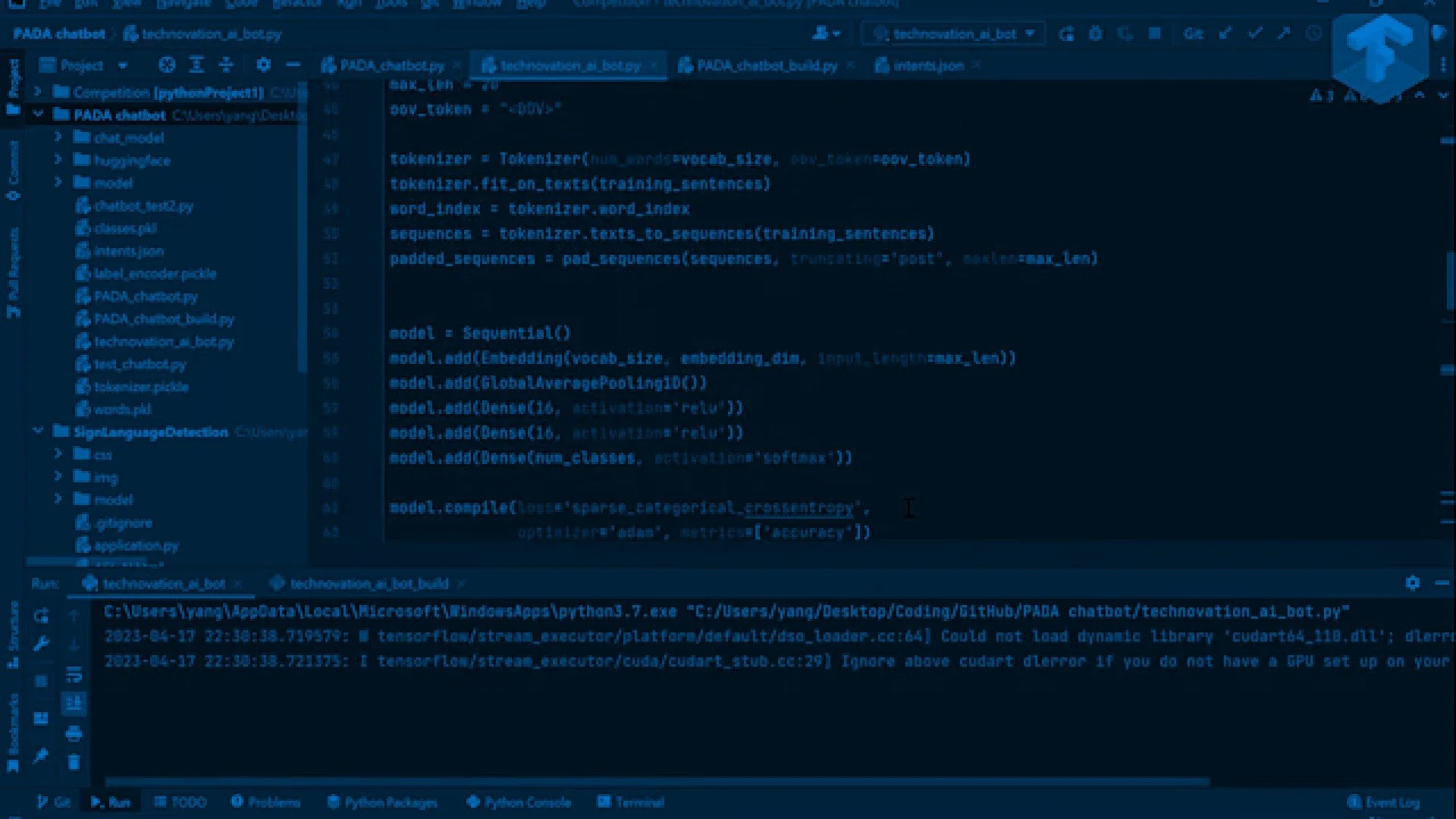Screen dimensions: 1456x819
Task: Rerun technovation_ai_bot in Run panel
Action: pyautogui.click(x=41, y=615)
